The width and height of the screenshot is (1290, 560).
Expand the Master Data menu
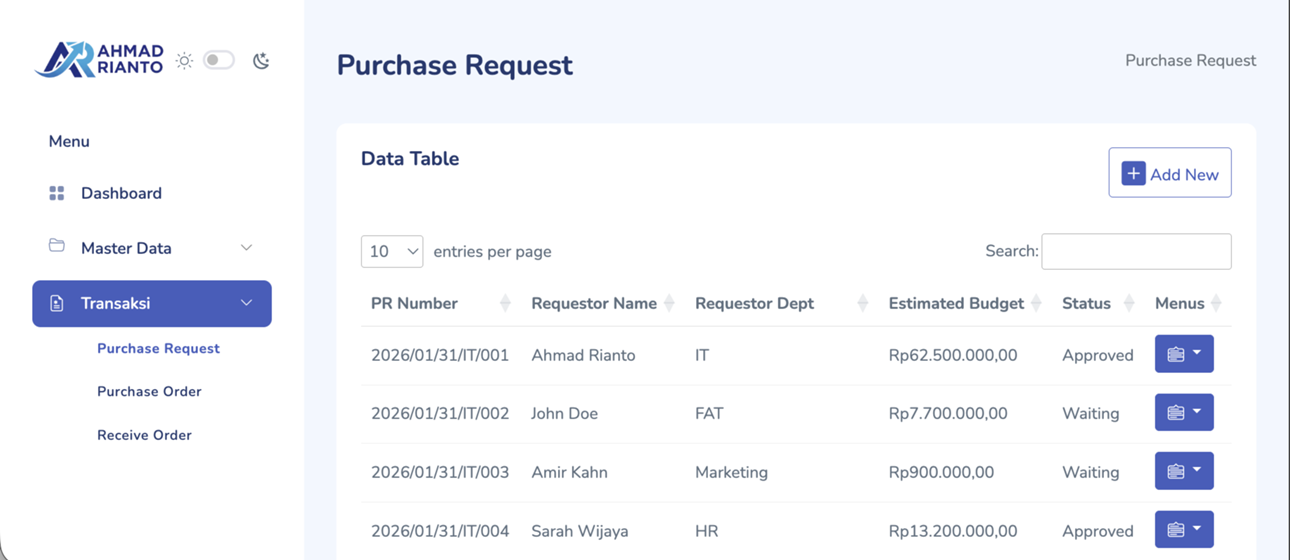(x=152, y=248)
